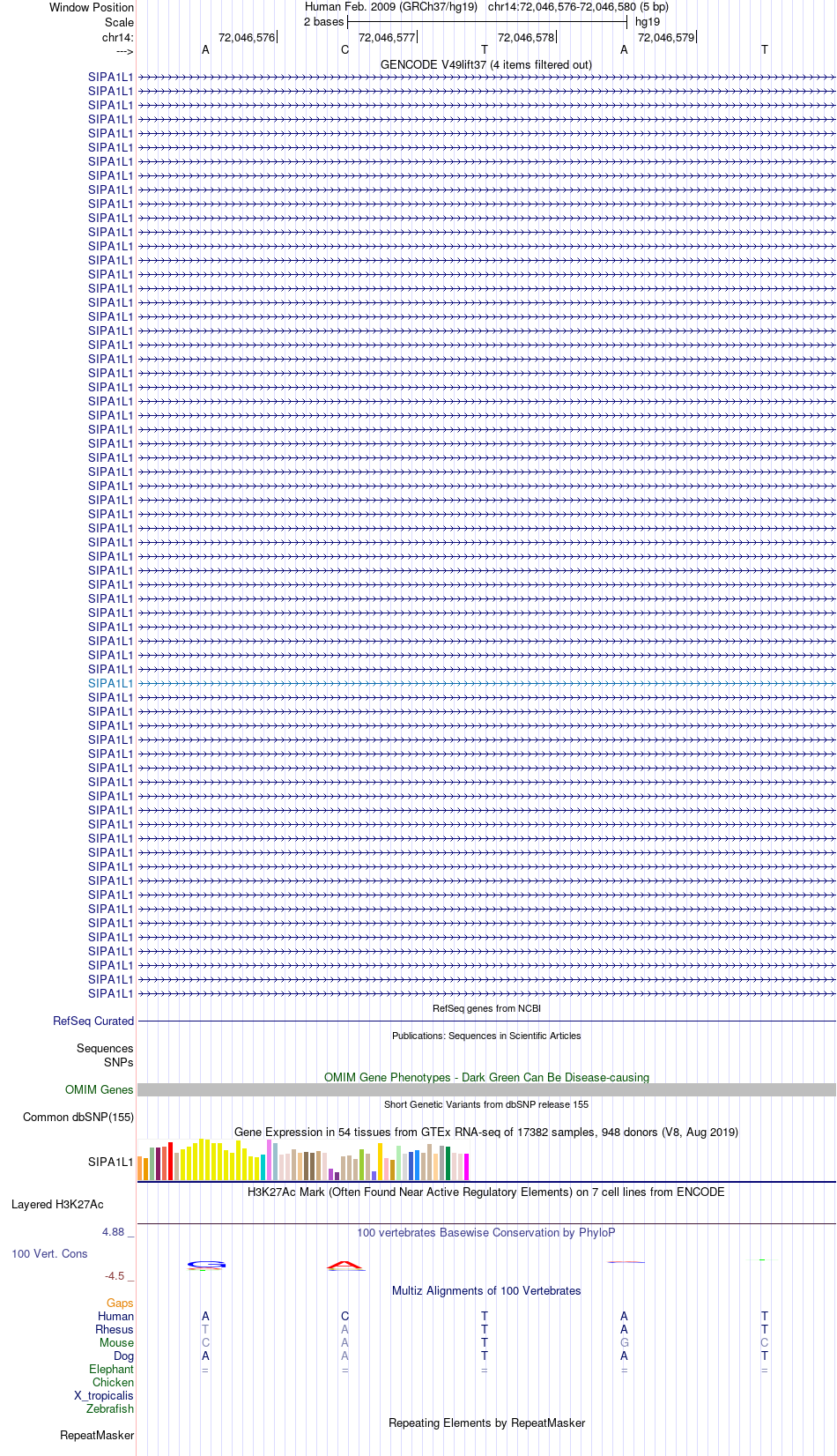Click the position label 72,046,577
Viewport: 837px width, 1456px height.
pyautogui.click(x=387, y=37)
